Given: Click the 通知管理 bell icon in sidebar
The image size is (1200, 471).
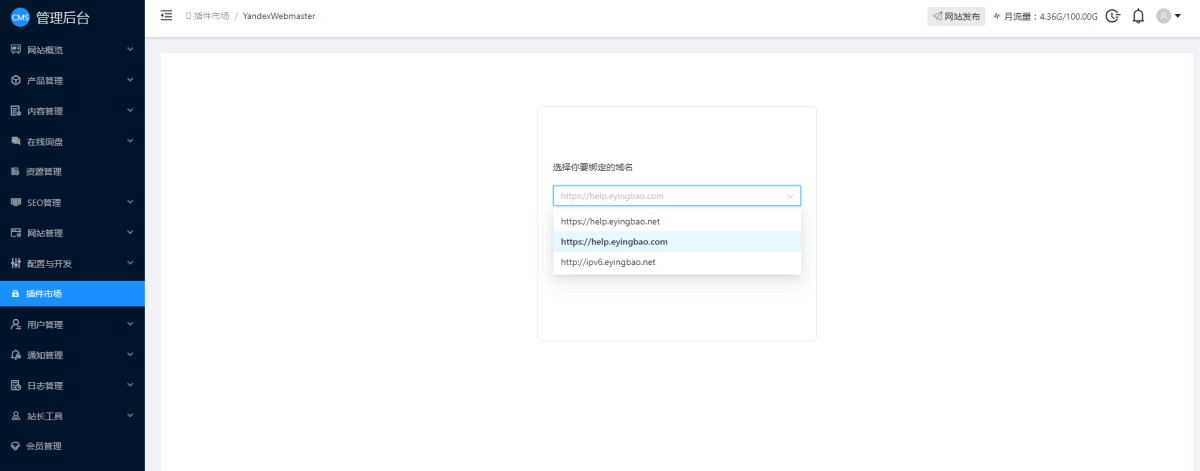Looking at the screenshot, I should [x=15, y=355].
